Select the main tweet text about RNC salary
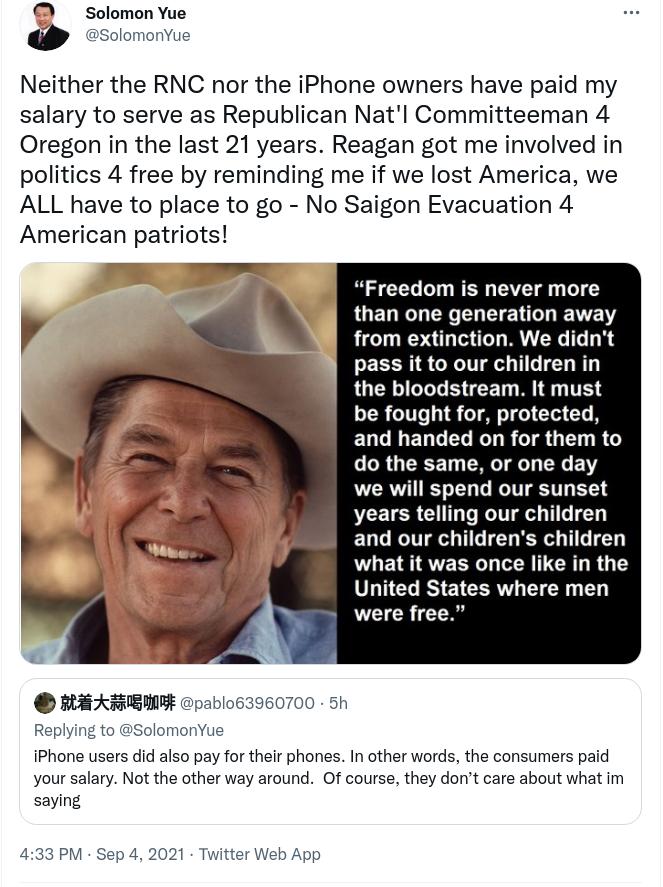Image resolution: width=663 pixels, height=887 pixels. 321,160
